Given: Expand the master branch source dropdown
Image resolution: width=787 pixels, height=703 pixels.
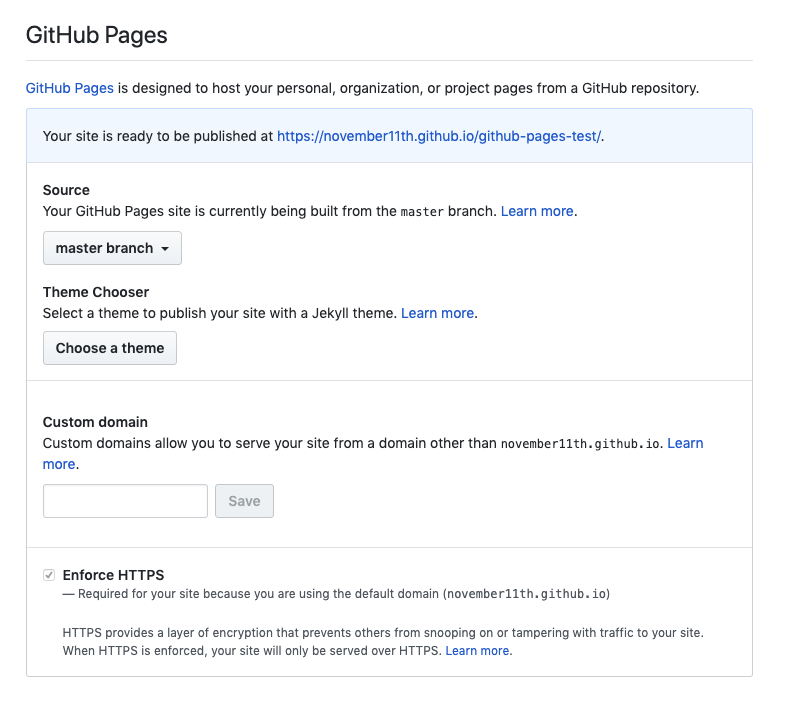Looking at the screenshot, I should click(x=112, y=248).
